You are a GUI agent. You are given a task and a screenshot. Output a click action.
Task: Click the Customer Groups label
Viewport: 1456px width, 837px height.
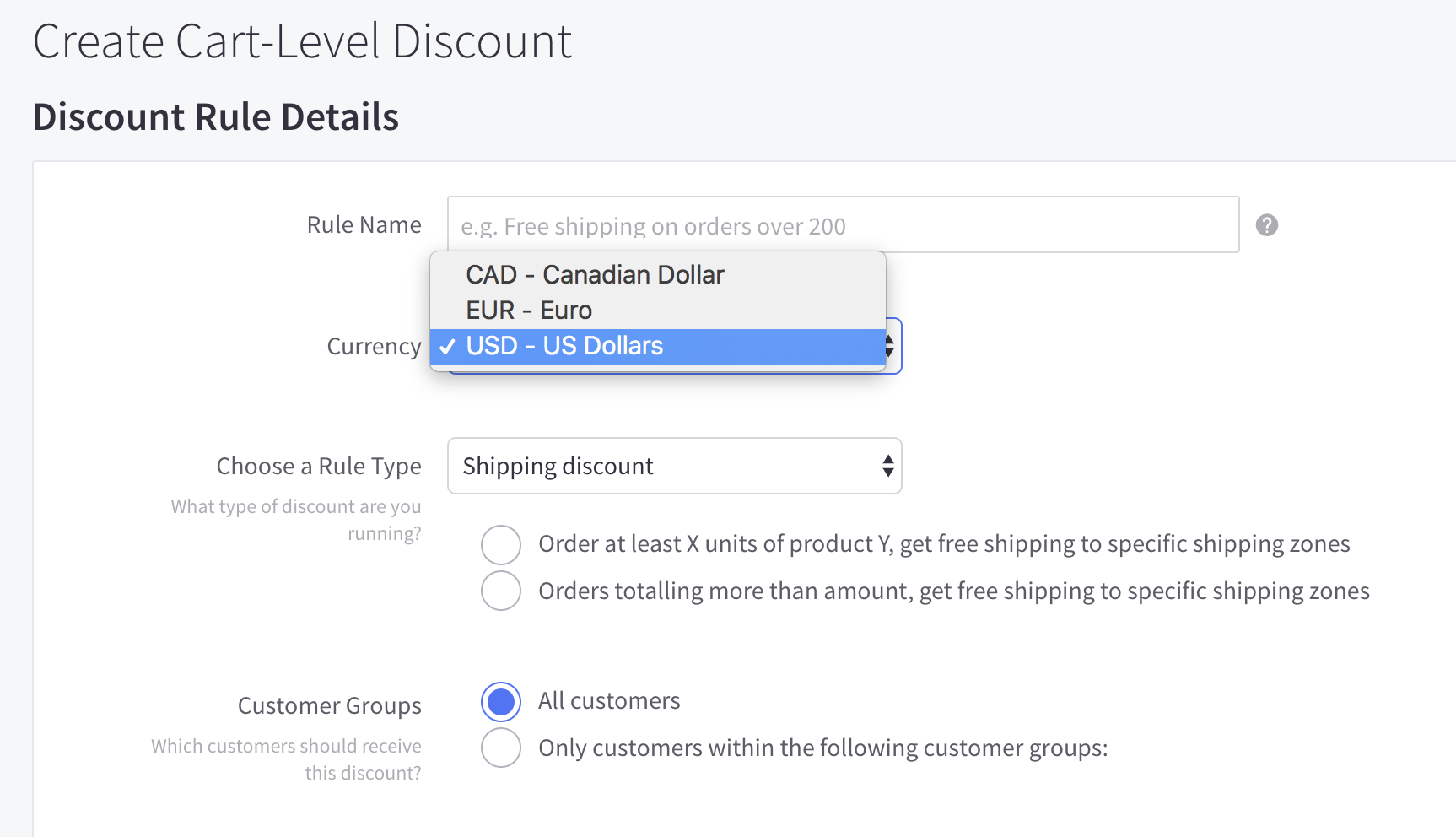[x=330, y=705]
